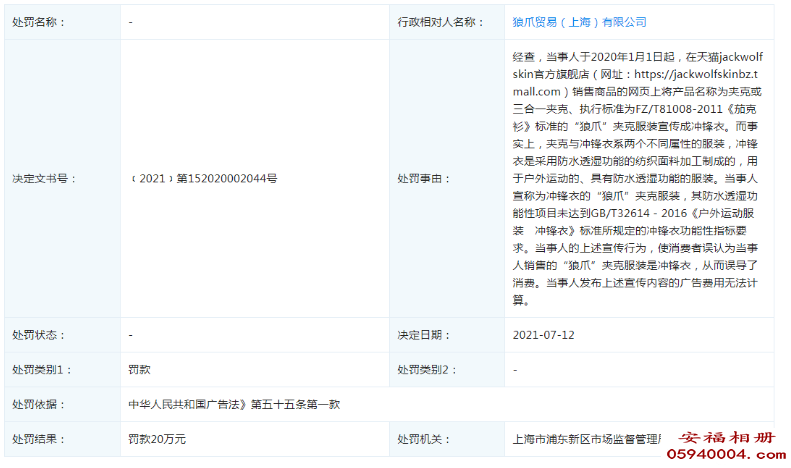Click the 决定文书号 label
791x468 pixels.
click(x=44, y=179)
